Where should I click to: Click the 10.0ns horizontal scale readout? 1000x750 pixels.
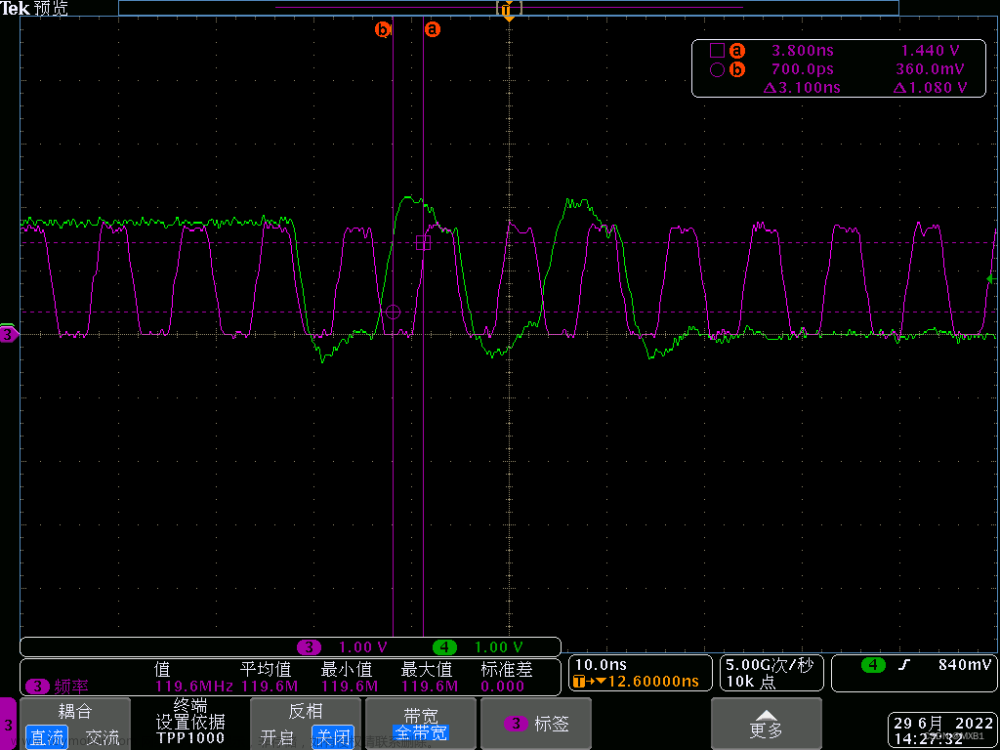pos(601,665)
